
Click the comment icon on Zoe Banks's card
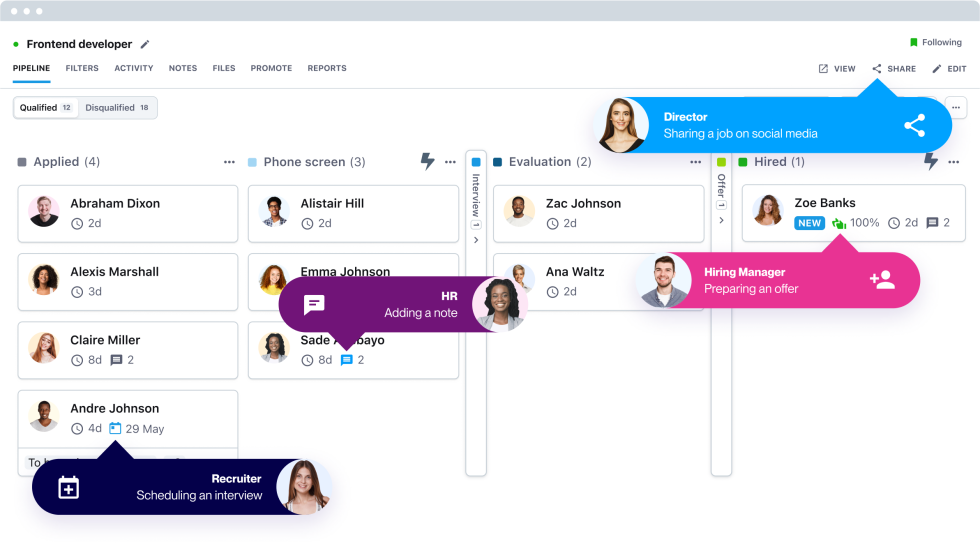pos(932,223)
